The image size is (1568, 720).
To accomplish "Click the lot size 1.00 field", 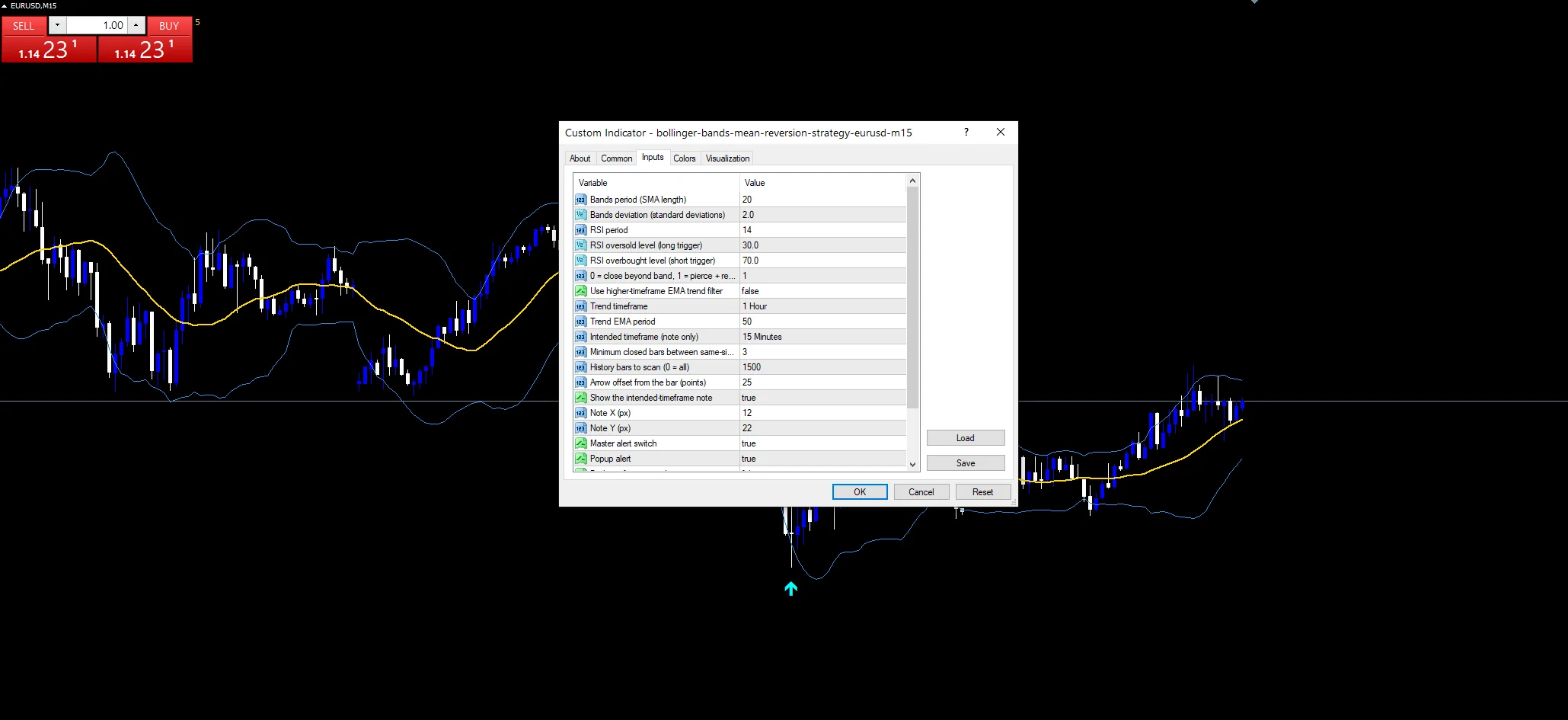I will coord(96,25).
